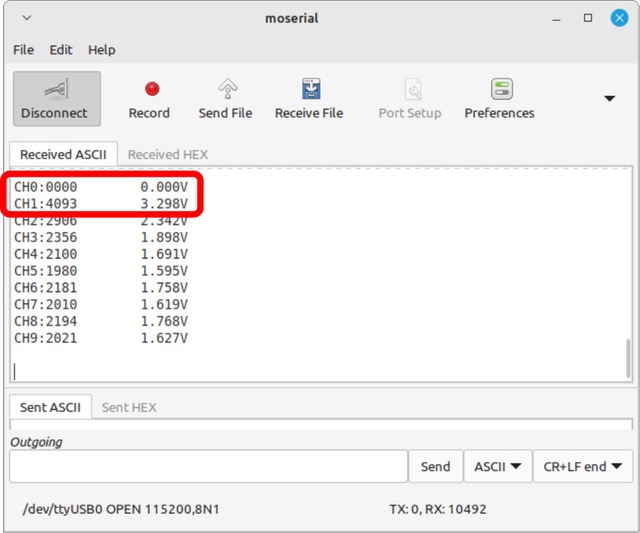The height and width of the screenshot is (533, 640).
Task: Maximize the moserial window
Action: pos(588,18)
